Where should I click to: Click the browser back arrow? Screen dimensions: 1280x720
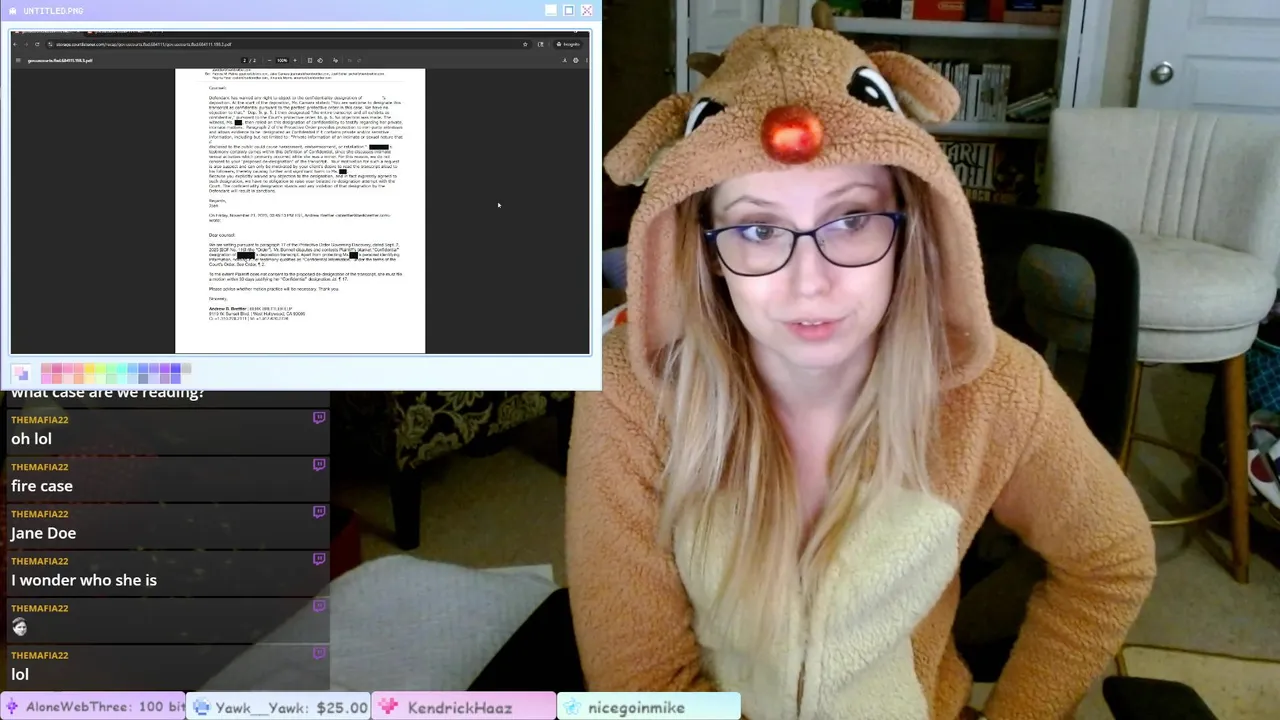[15, 44]
